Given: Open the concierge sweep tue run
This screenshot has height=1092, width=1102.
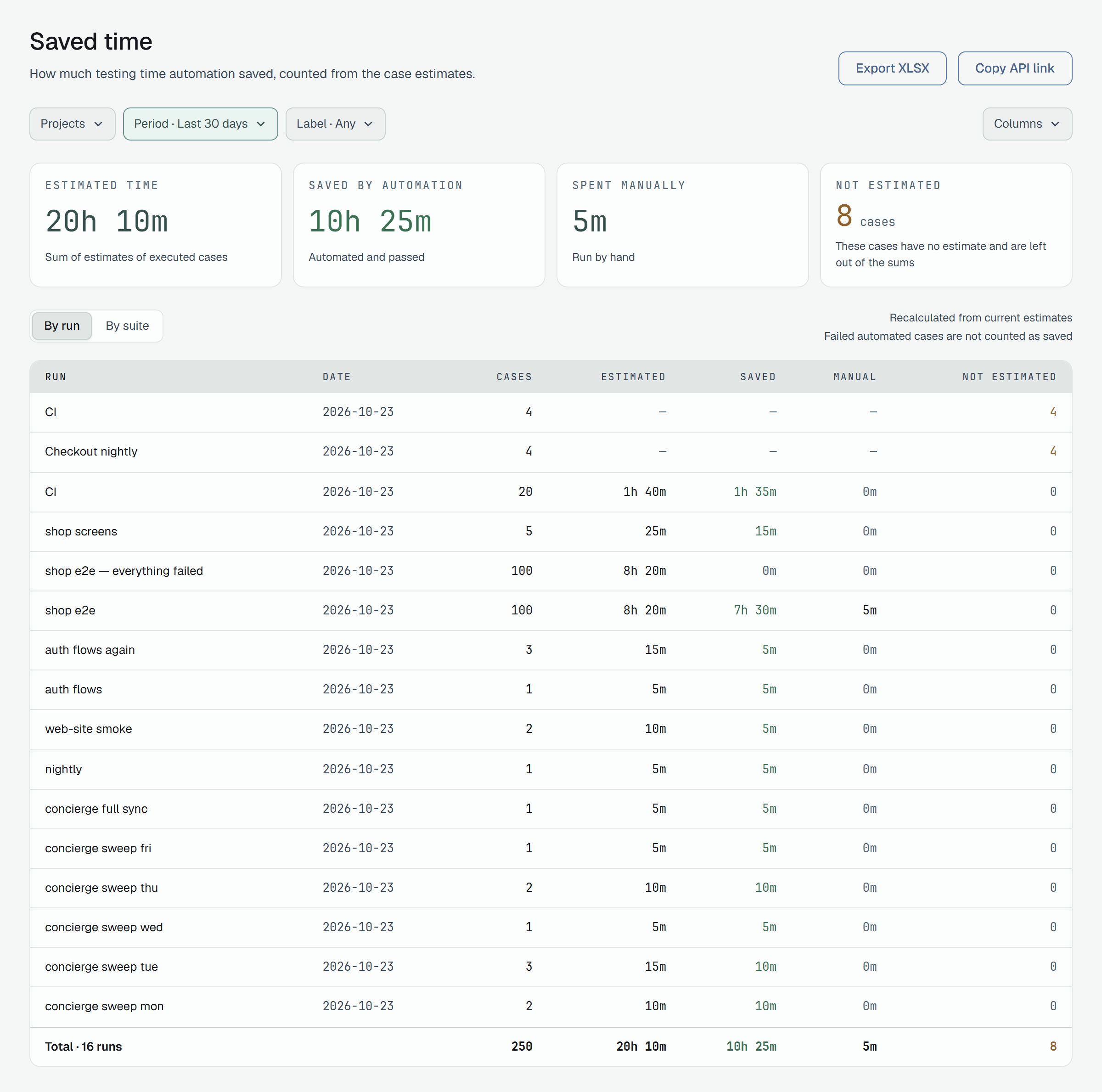Looking at the screenshot, I should tap(551, 967).
